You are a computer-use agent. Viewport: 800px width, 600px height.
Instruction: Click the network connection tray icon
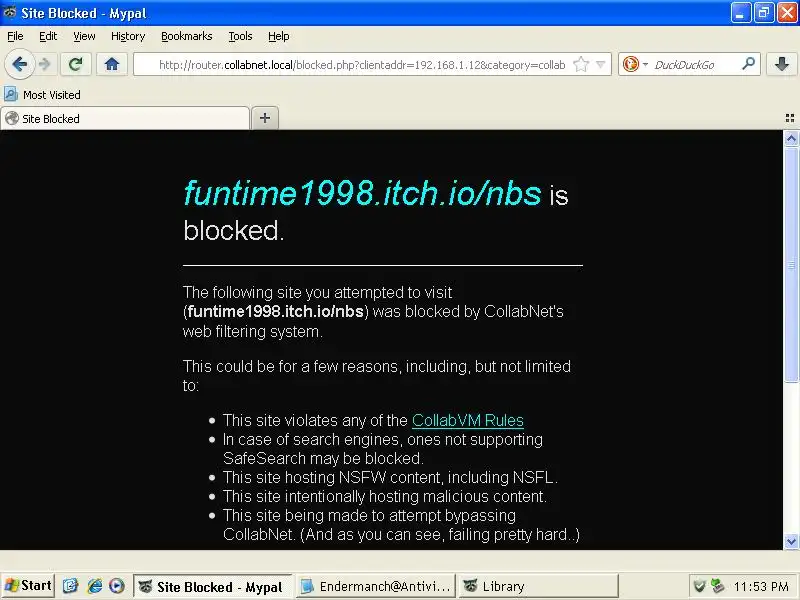[718, 586]
